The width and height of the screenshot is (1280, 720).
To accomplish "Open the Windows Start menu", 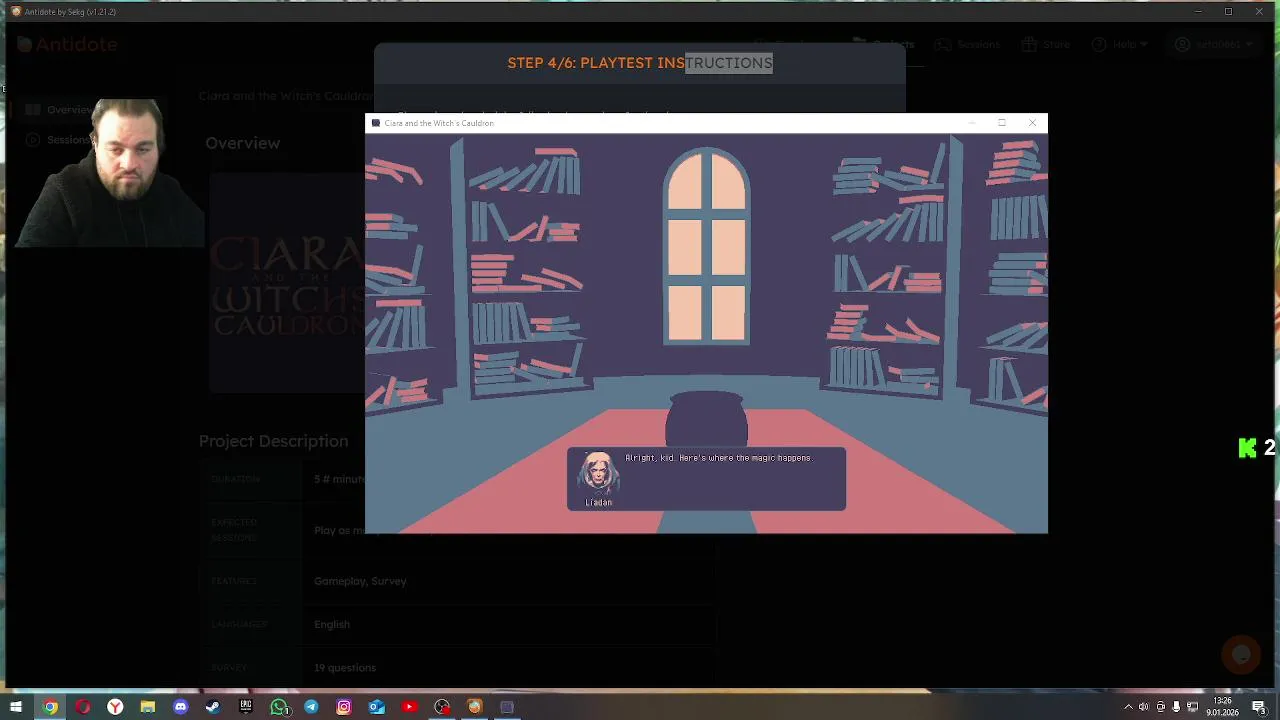I will point(15,707).
